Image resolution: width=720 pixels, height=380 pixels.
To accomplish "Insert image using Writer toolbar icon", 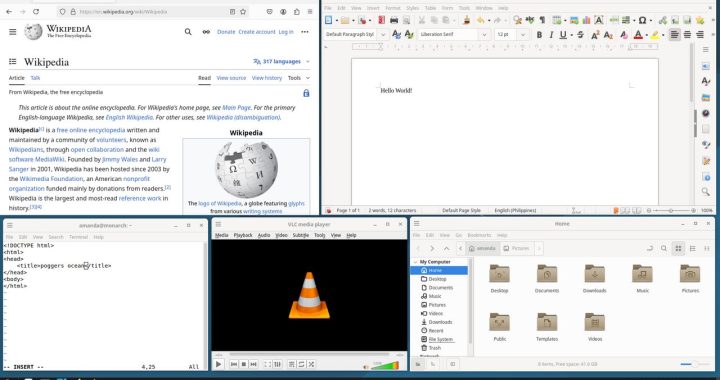I will tap(574, 20).
